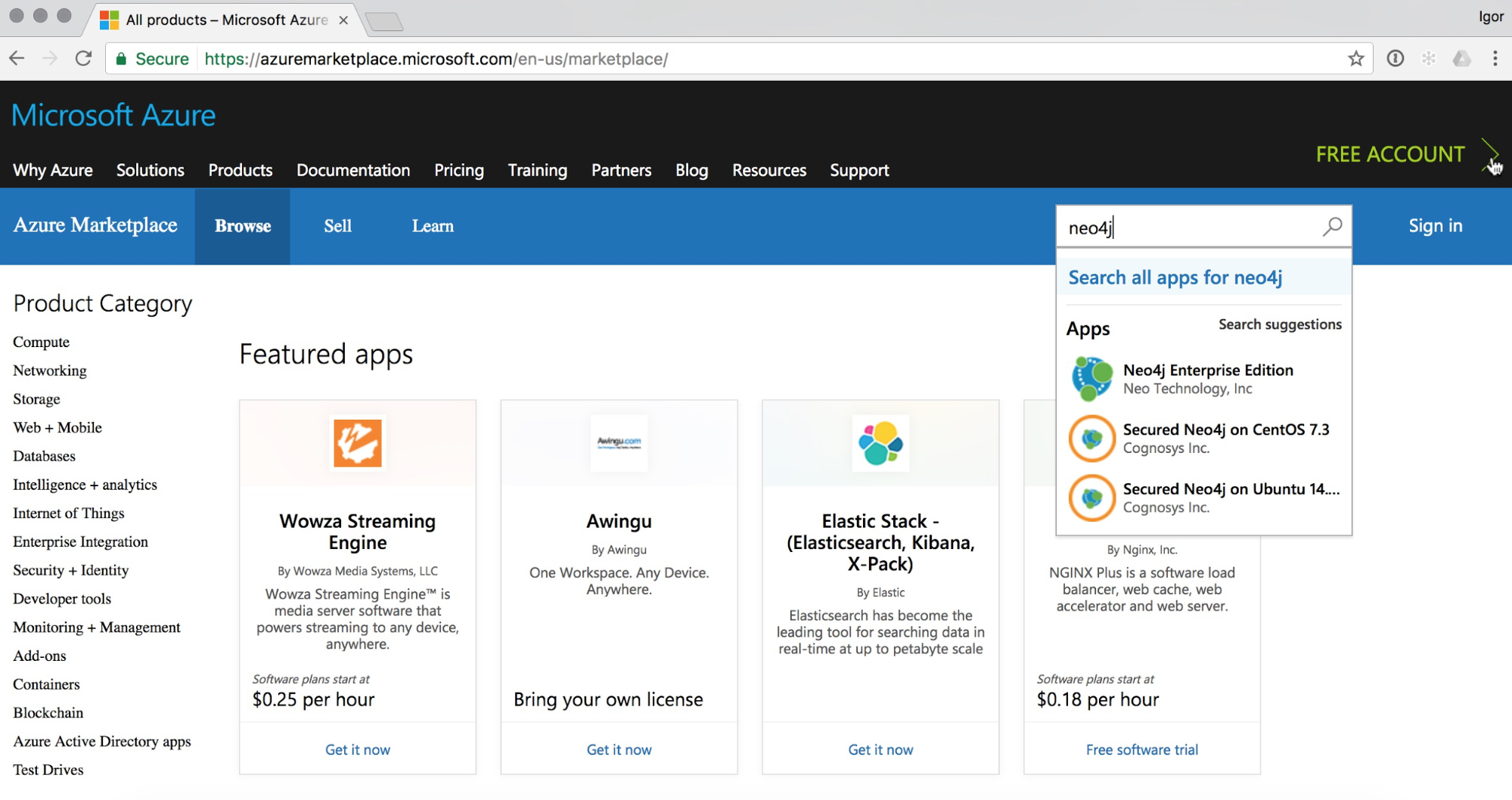The width and height of the screenshot is (1512, 800).
Task: Open the Databases category
Action: [x=45, y=456]
